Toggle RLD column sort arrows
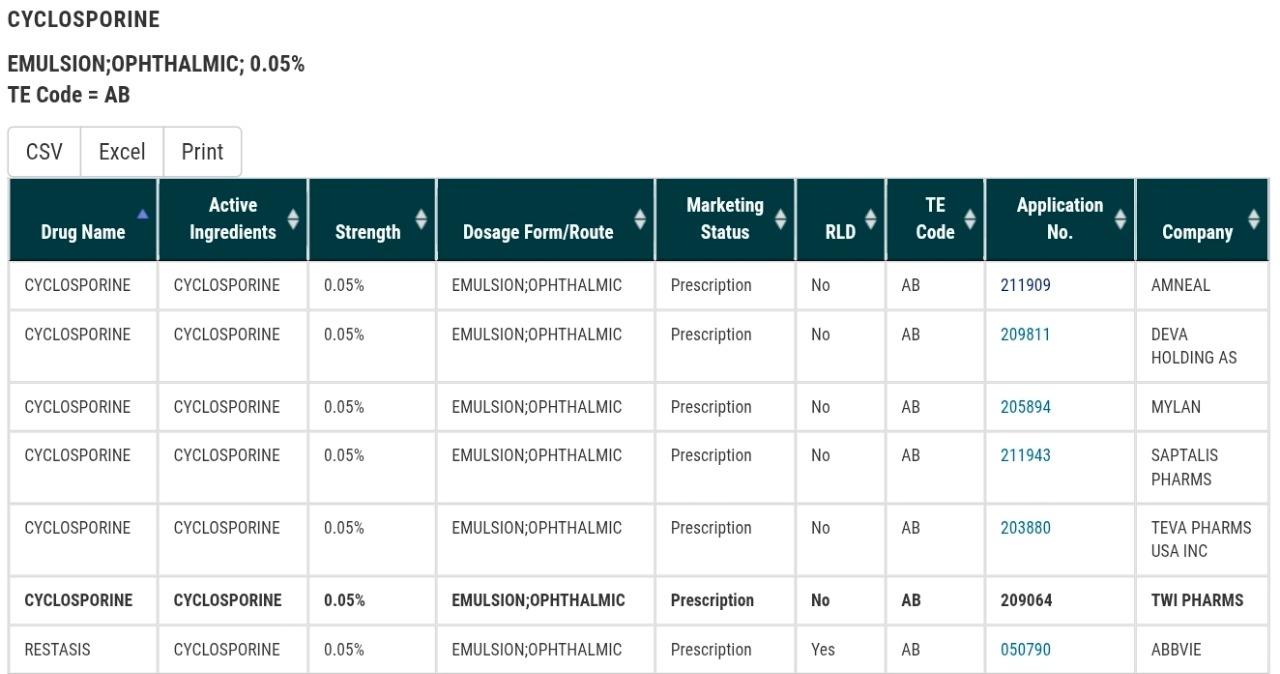This screenshot has width=1280, height=674. pyautogui.click(x=870, y=218)
